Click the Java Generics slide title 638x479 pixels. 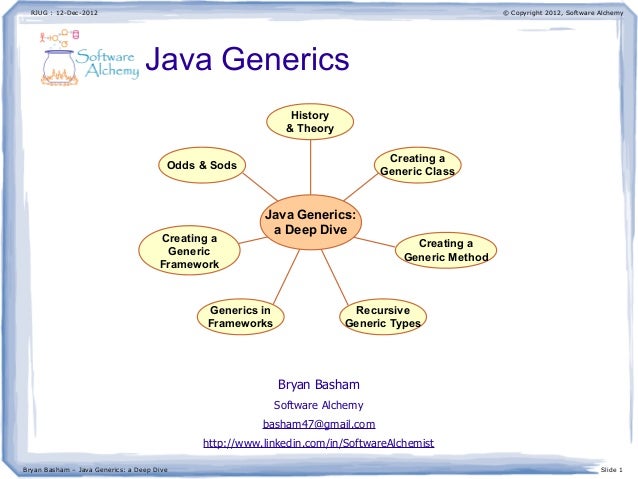point(247,59)
